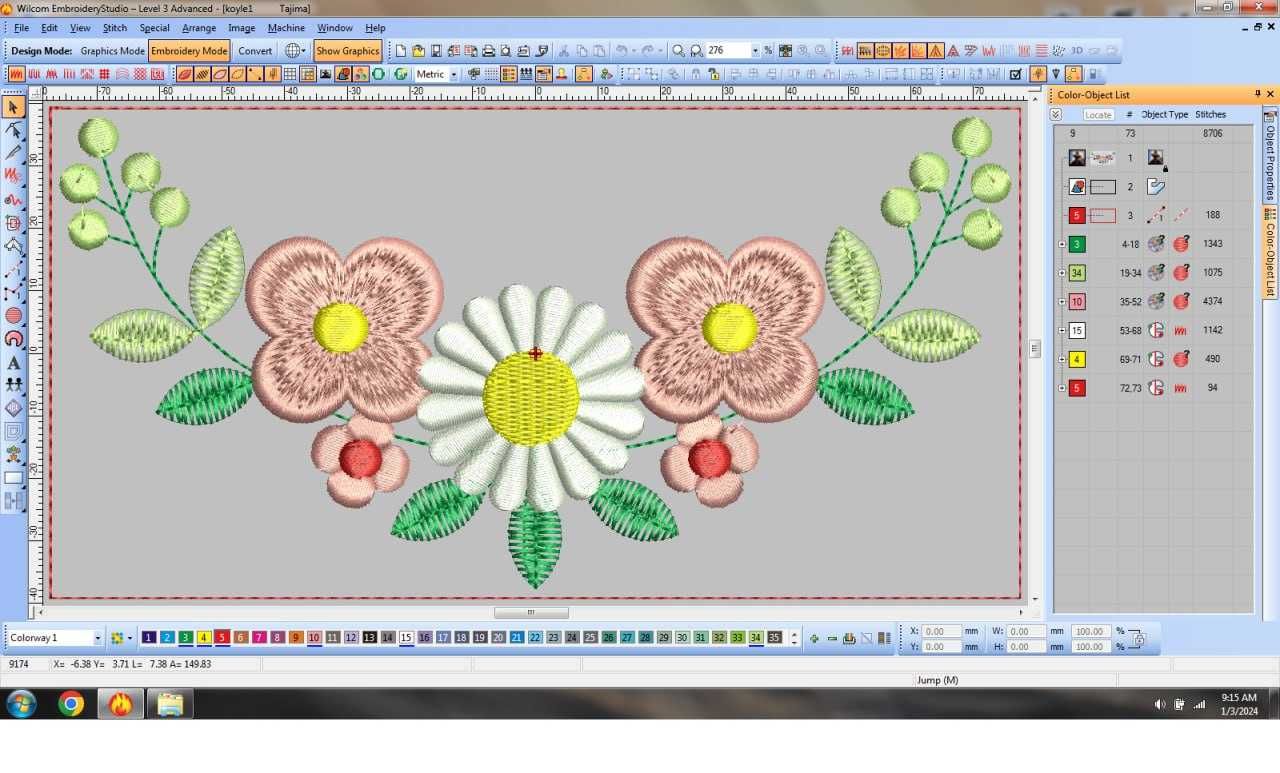Select white color swatch 15 in palette
This screenshot has height=773, width=1280.
click(406, 638)
